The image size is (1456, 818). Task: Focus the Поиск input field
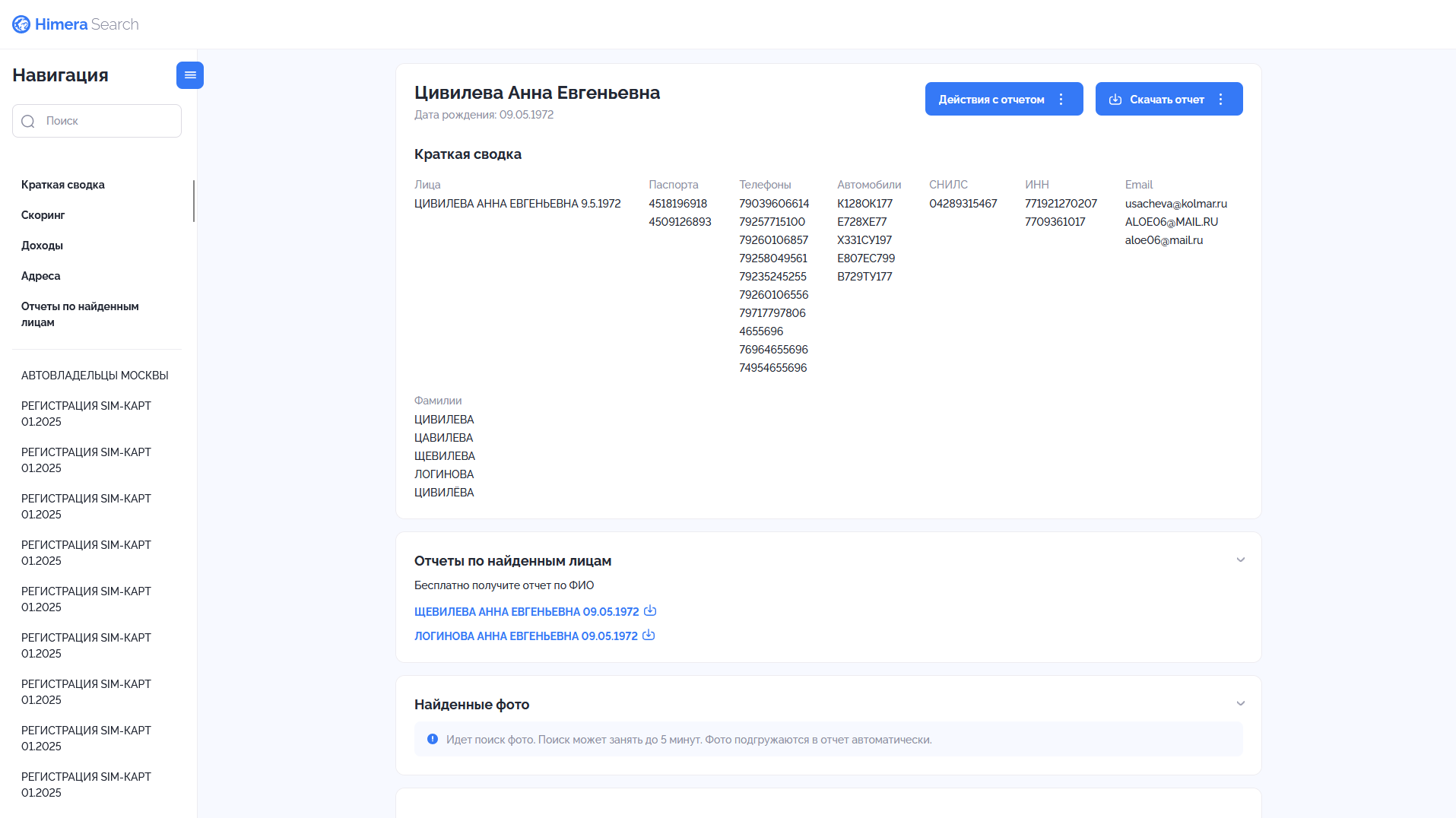(x=97, y=121)
